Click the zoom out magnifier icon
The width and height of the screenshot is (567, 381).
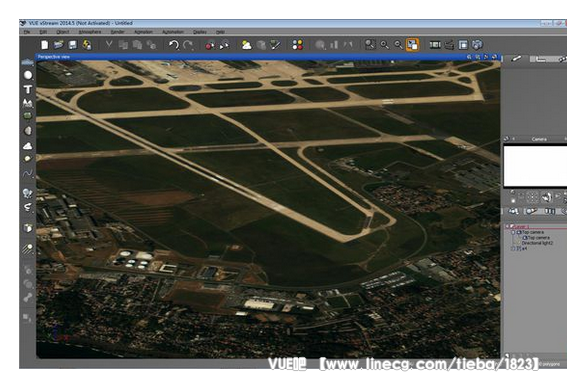tap(398, 45)
